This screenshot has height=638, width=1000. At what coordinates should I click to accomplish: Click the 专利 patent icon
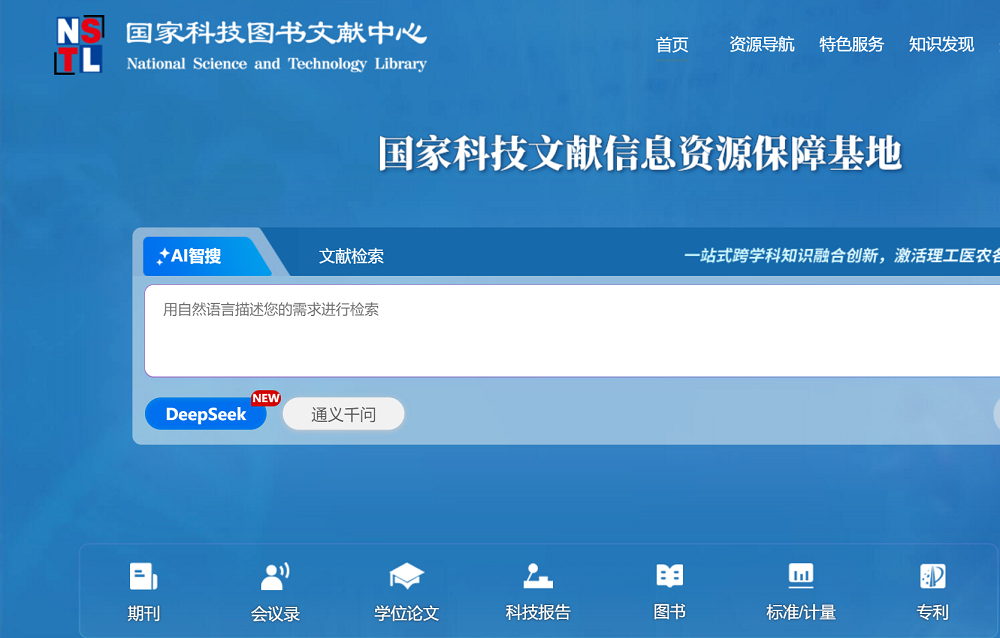pyautogui.click(x=932, y=577)
